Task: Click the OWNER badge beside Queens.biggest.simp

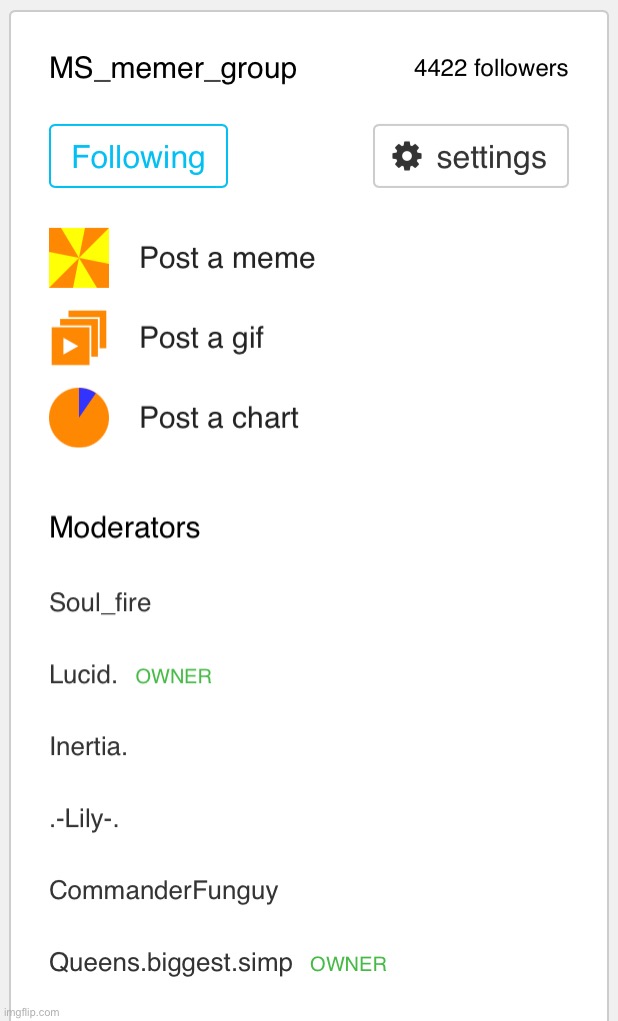Action: pos(348,964)
